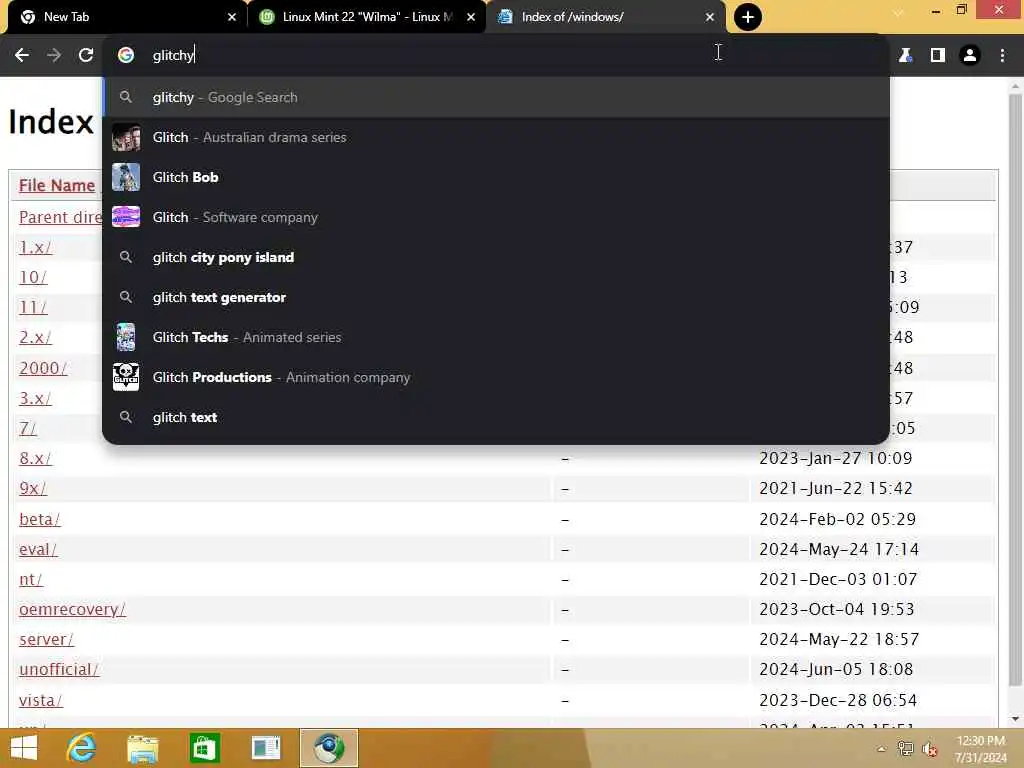Open the 2.x/ directory link

pyautogui.click(x=35, y=338)
